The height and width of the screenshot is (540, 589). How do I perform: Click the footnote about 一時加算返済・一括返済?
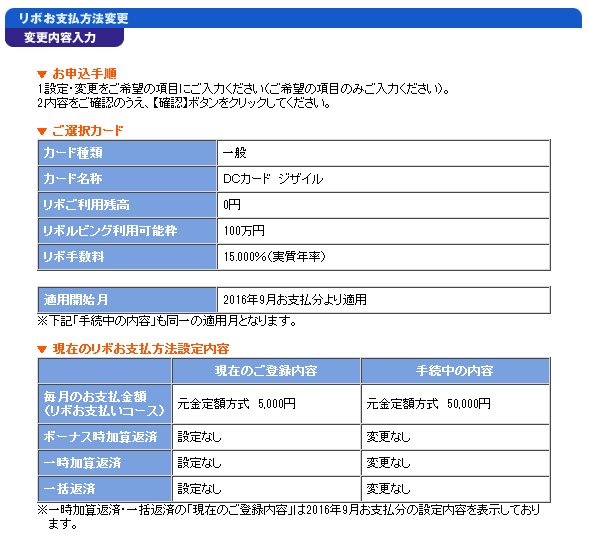tap(288, 517)
